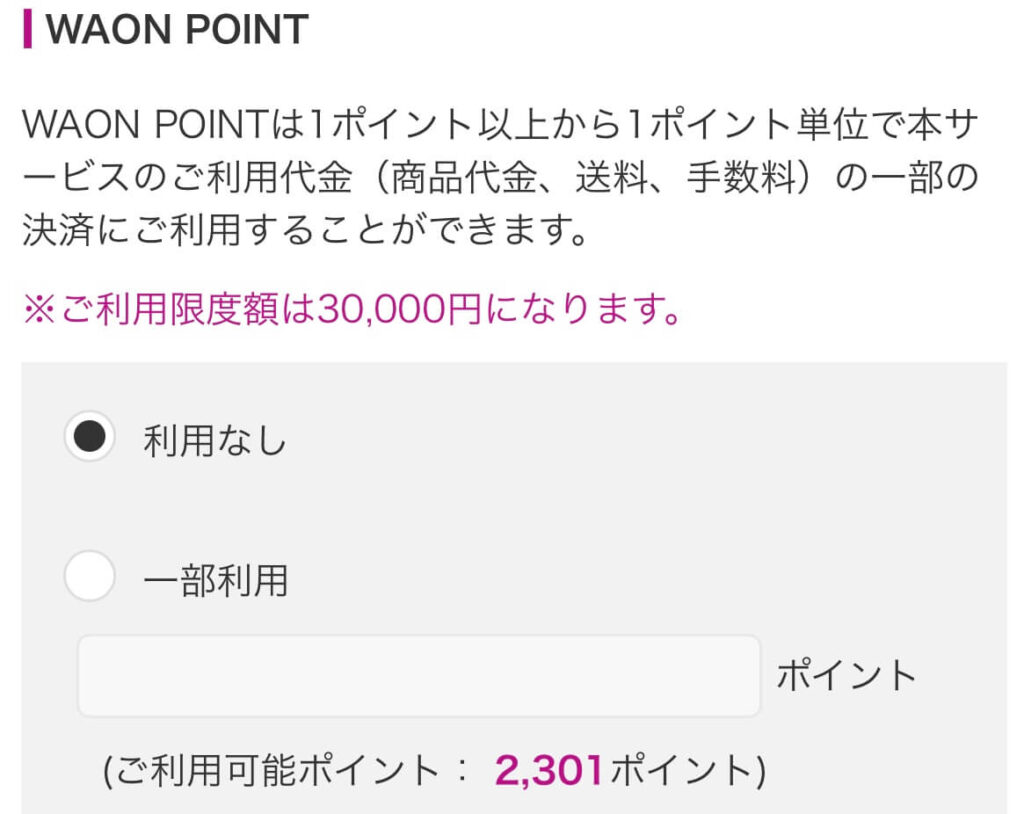Select the 一部利用 radio button
1024x814 pixels.
click(89, 578)
